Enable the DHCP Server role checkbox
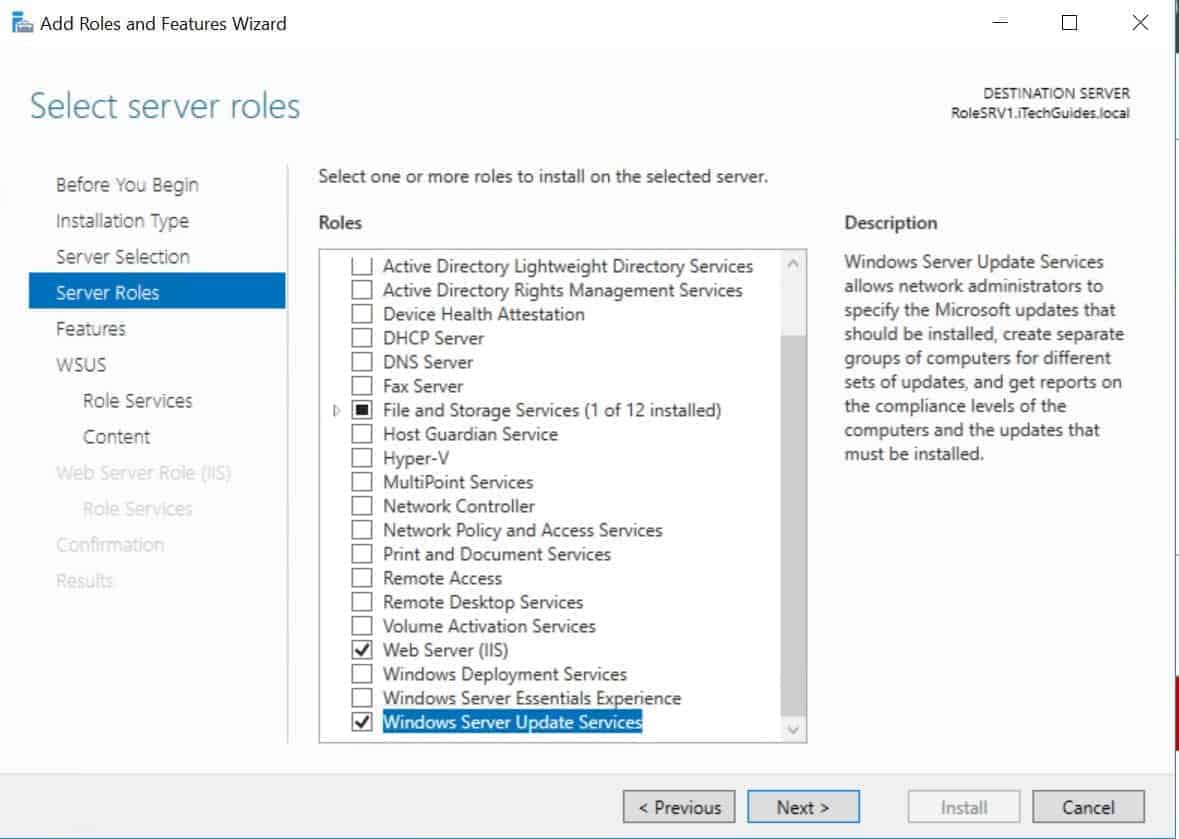Image resolution: width=1179 pixels, height=839 pixels. click(362, 337)
